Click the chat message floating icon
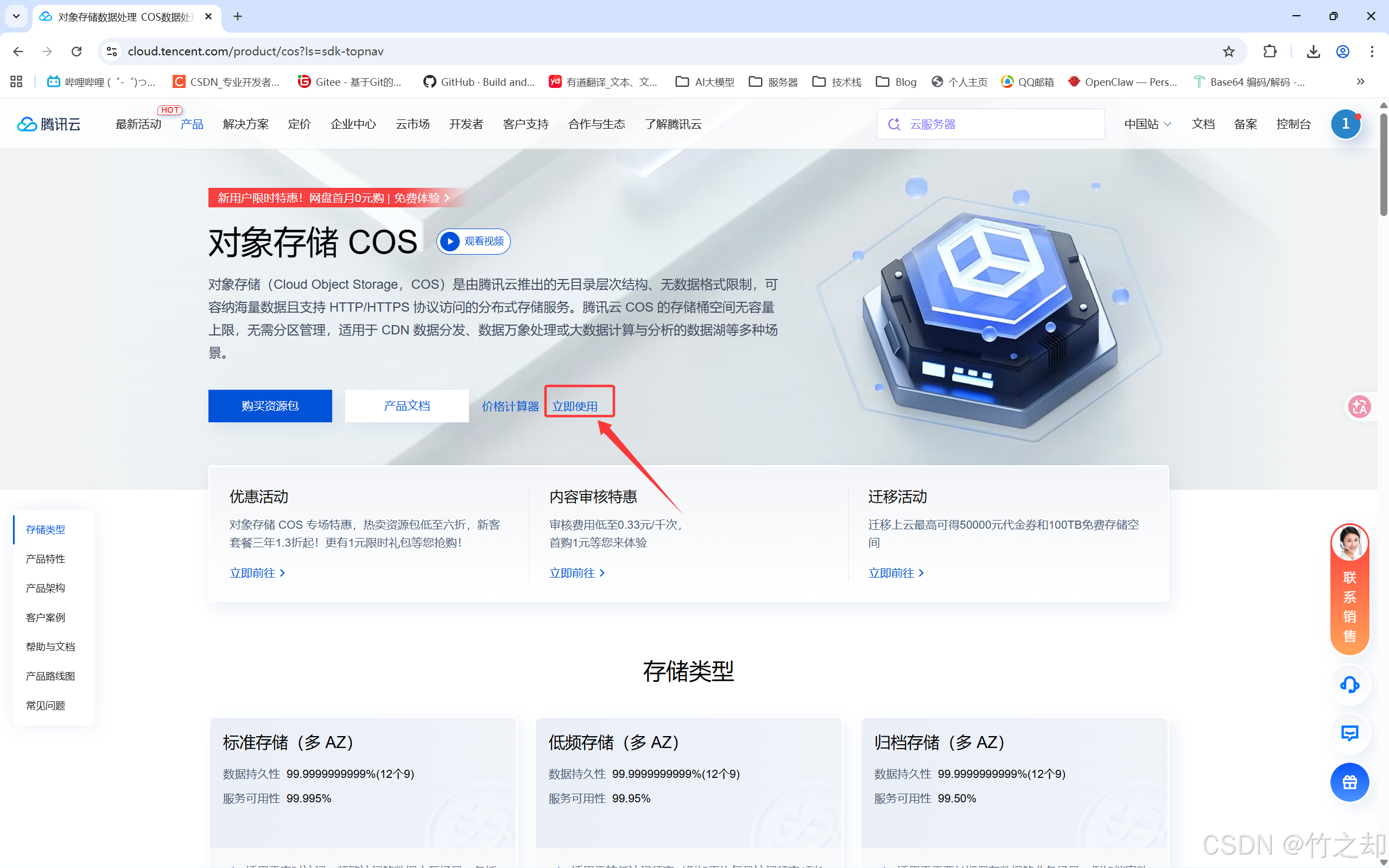 tap(1349, 733)
